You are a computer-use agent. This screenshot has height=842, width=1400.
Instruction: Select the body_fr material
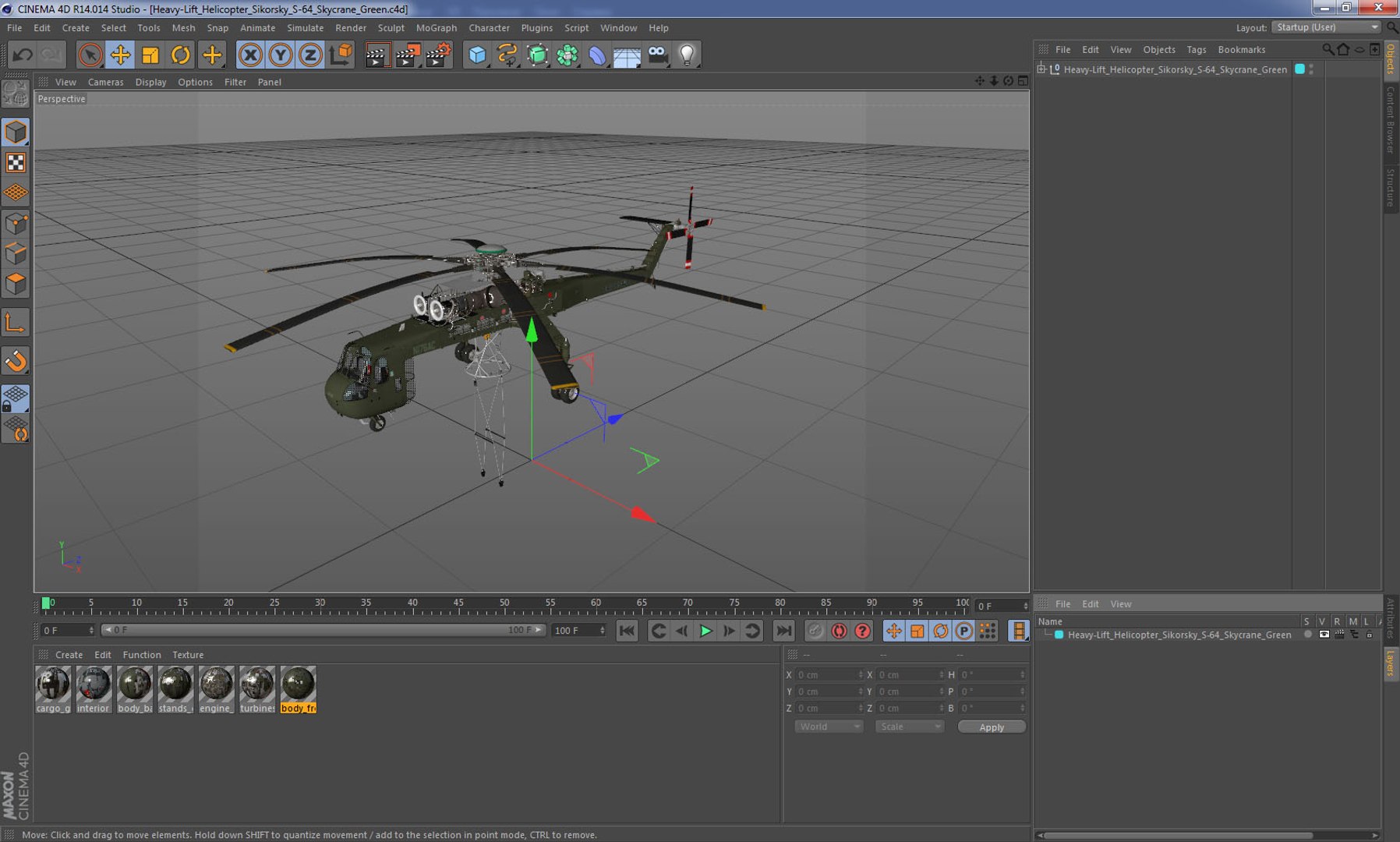click(299, 689)
